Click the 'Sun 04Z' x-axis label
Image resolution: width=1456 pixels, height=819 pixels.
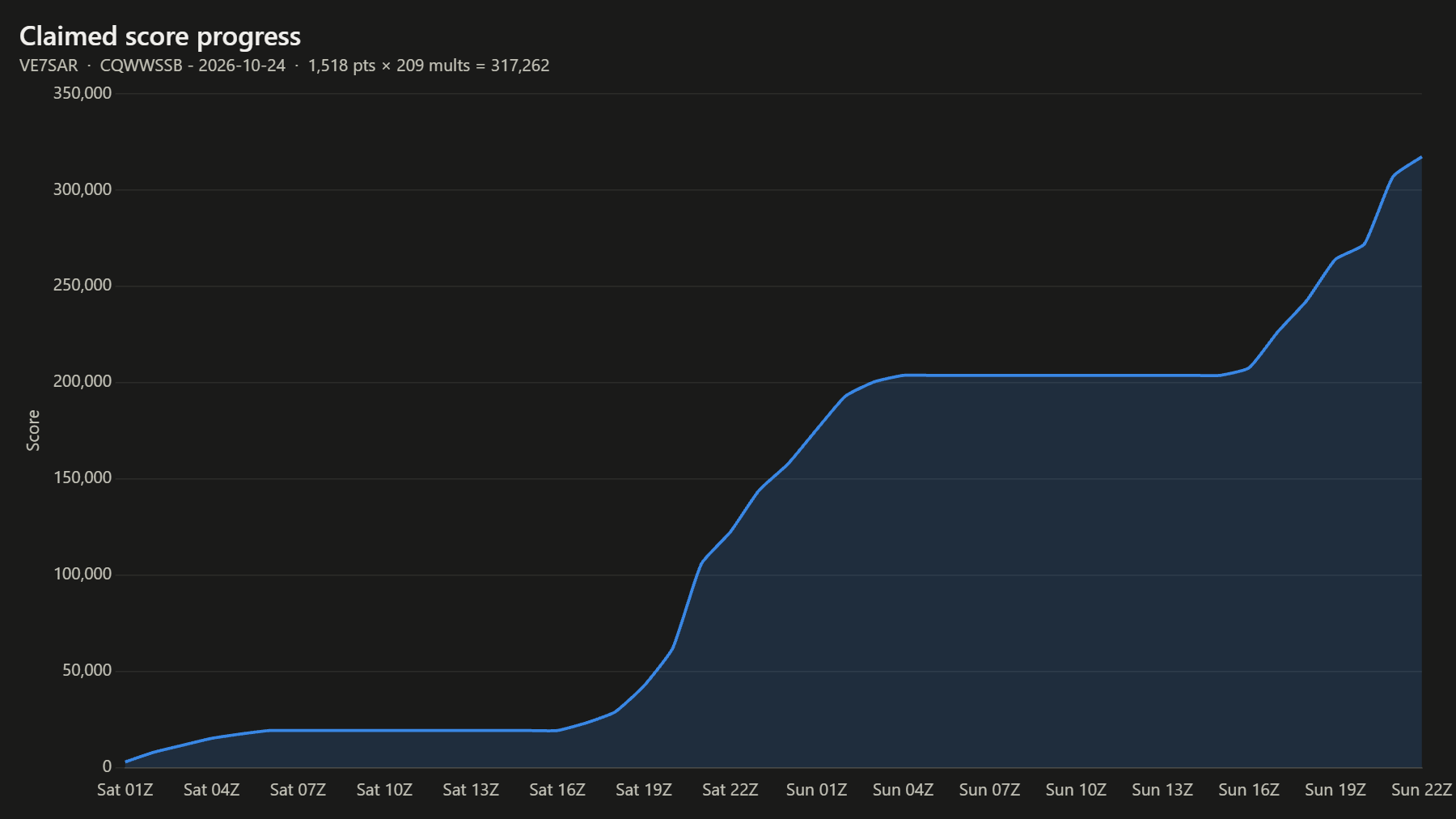point(903,790)
